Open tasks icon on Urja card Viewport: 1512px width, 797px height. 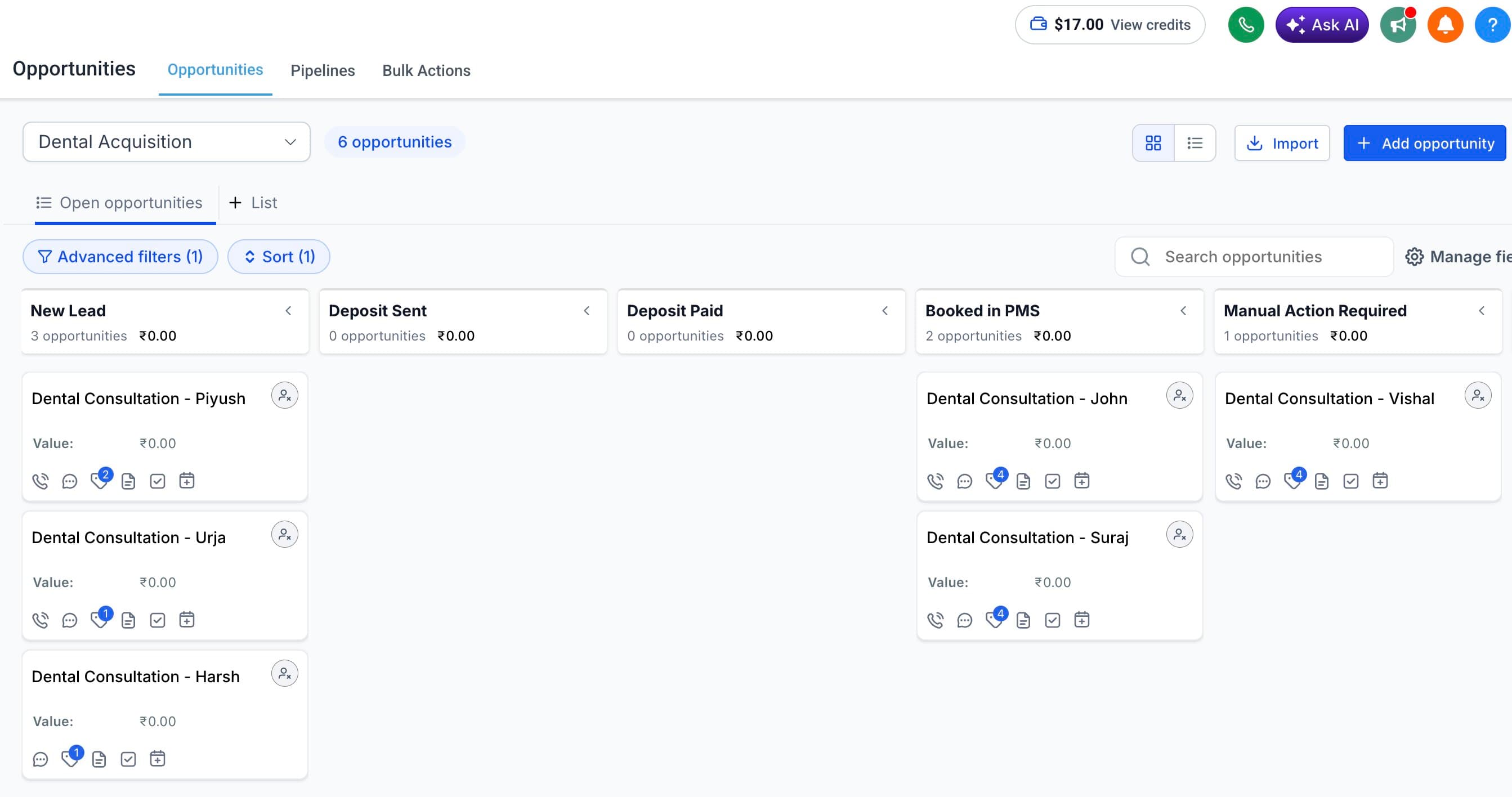(158, 620)
